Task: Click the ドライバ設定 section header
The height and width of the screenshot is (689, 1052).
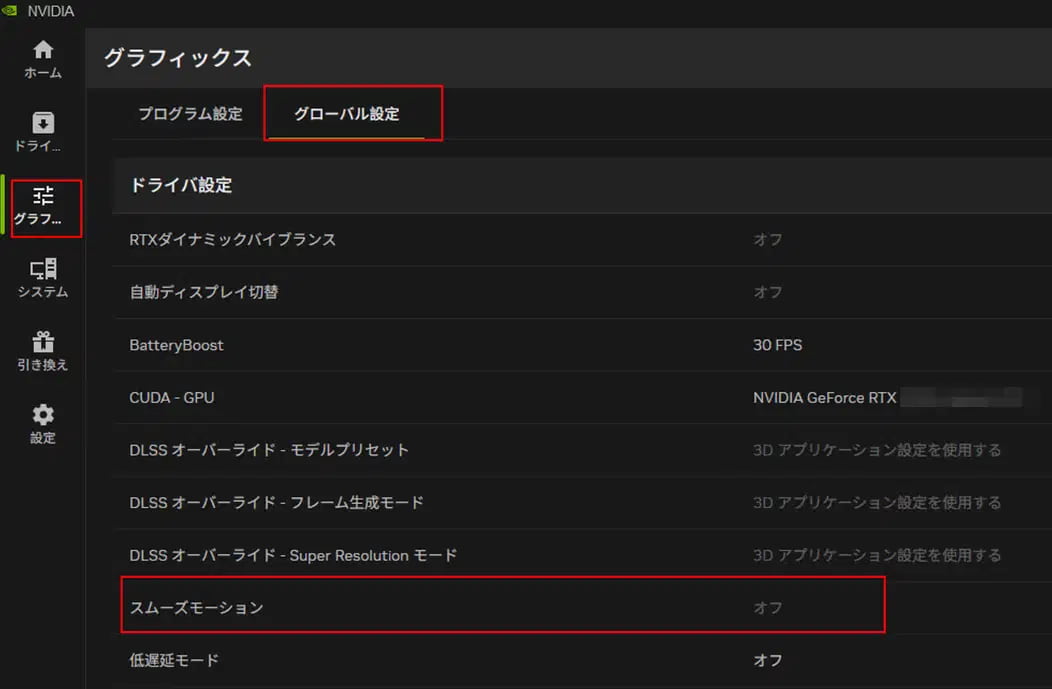Action: [181, 185]
